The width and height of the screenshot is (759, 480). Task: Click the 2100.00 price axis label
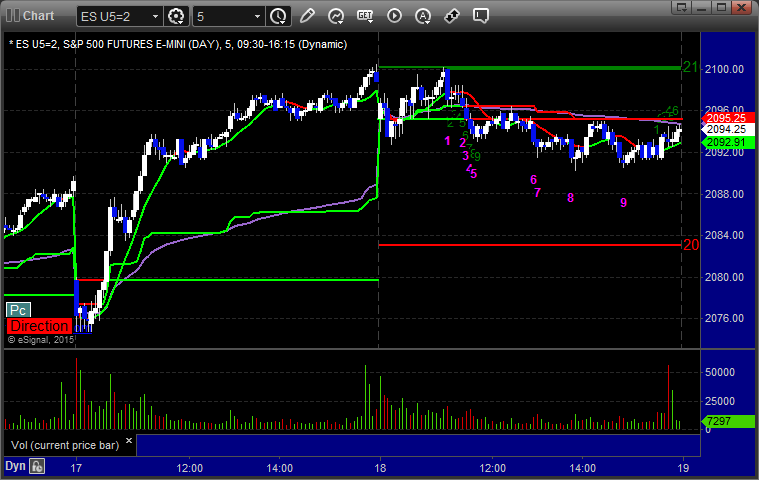(x=724, y=69)
